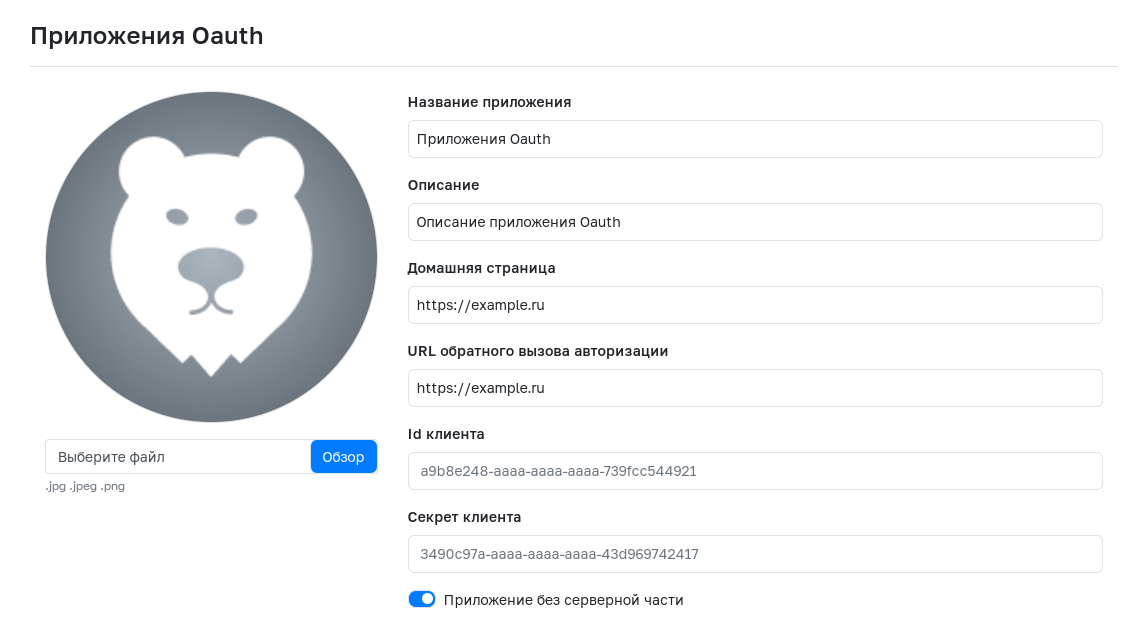Viewport: 1136px width, 626px height.
Task: Click the bear avatar image
Action: click(x=212, y=256)
